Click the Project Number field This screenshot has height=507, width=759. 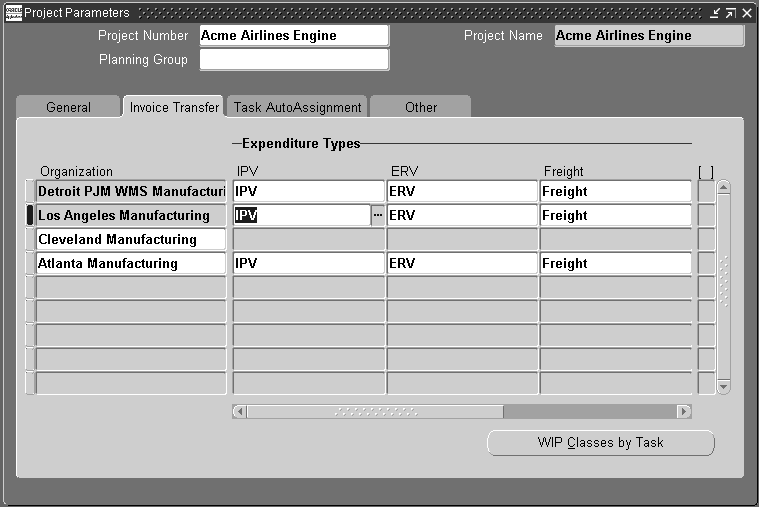294,35
